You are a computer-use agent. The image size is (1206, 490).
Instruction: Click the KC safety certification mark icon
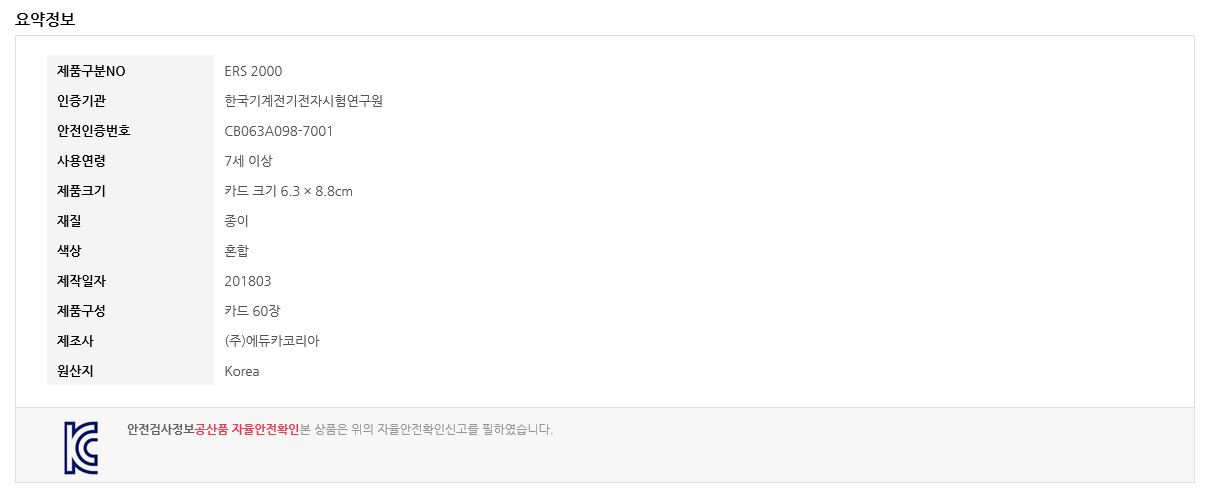pyautogui.click(x=81, y=447)
